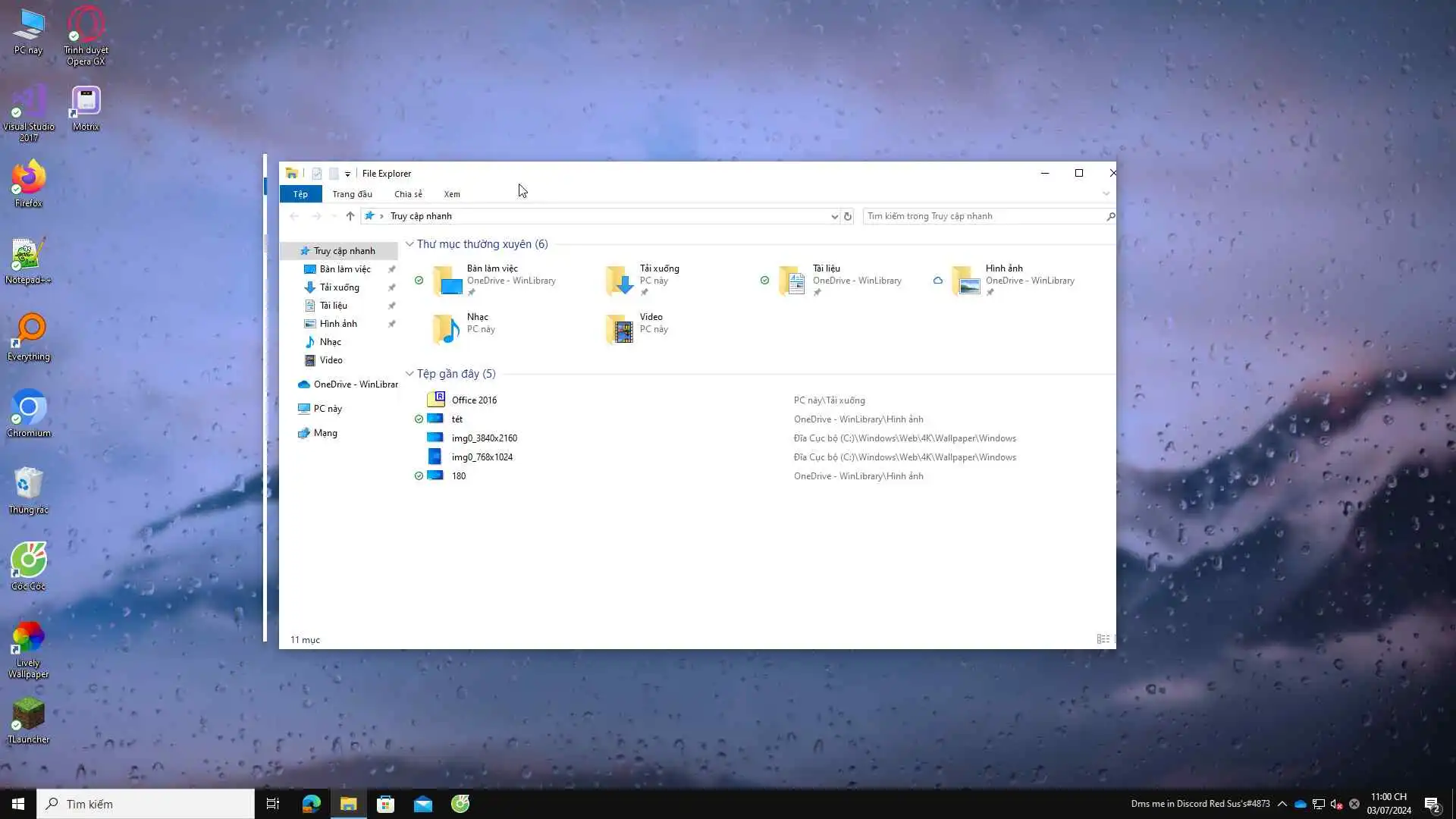Image resolution: width=1456 pixels, height=819 pixels.
Task: Unpin Bàn làm việc using its sidebar pin icon
Action: (392, 269)
